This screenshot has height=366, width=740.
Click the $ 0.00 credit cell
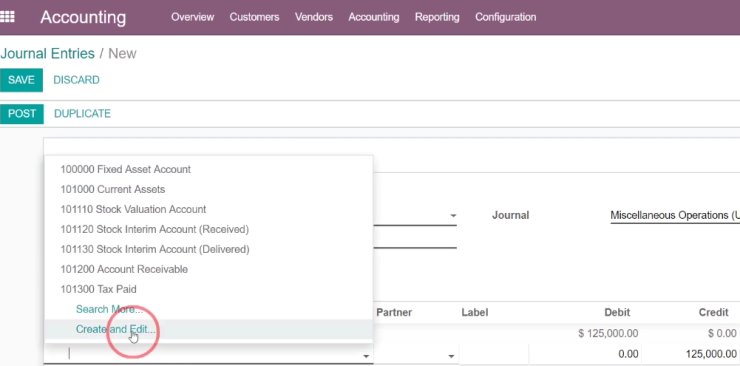click(x=722, y=334)
